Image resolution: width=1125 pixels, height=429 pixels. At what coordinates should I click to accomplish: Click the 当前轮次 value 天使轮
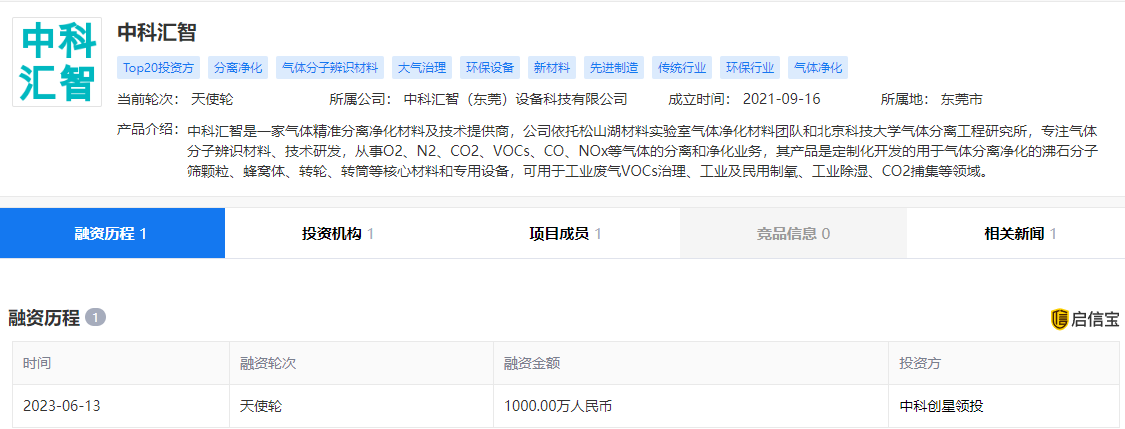click(212, 99)
